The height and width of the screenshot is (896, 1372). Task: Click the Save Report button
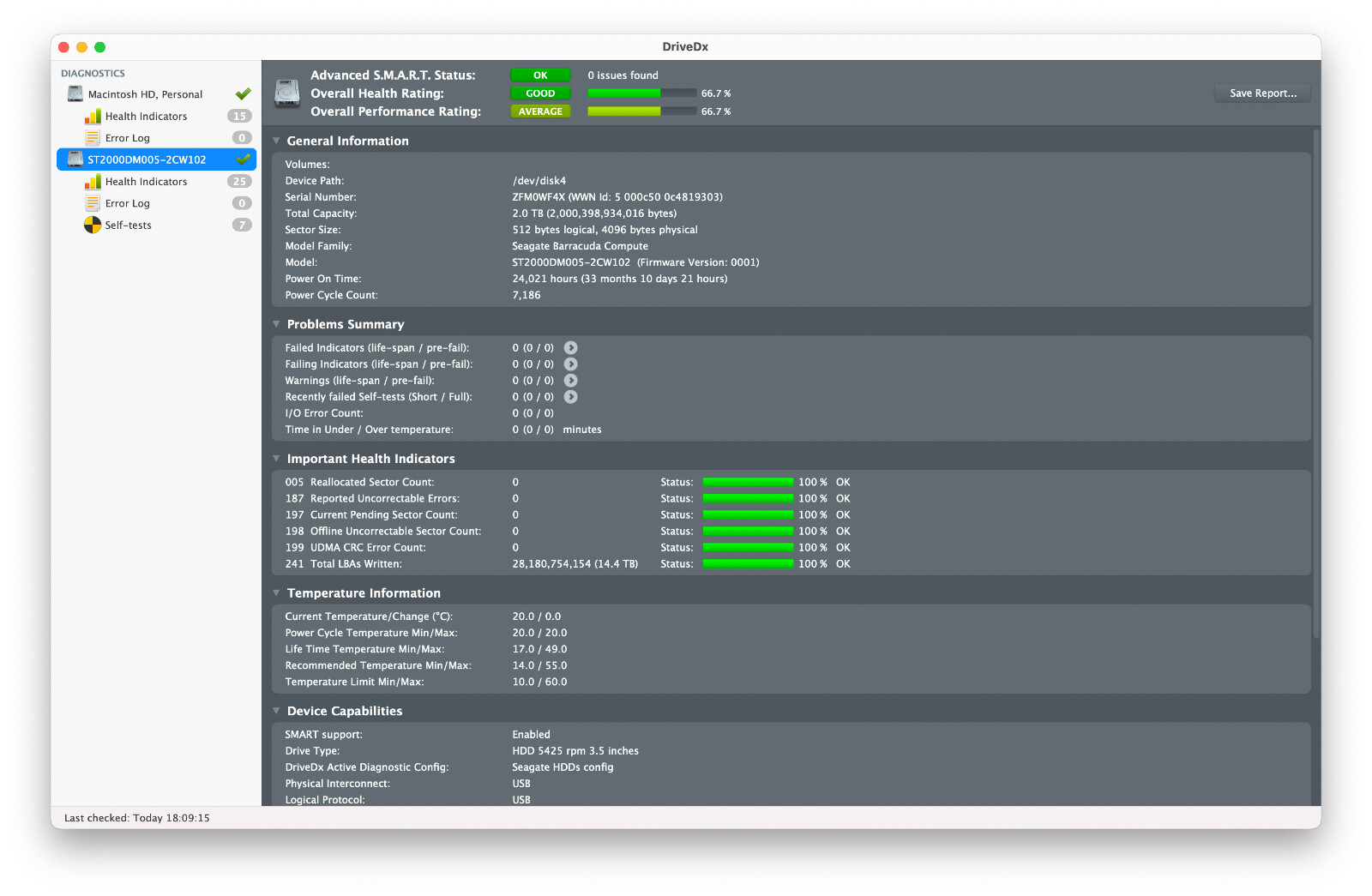[x=1262, y=93]
